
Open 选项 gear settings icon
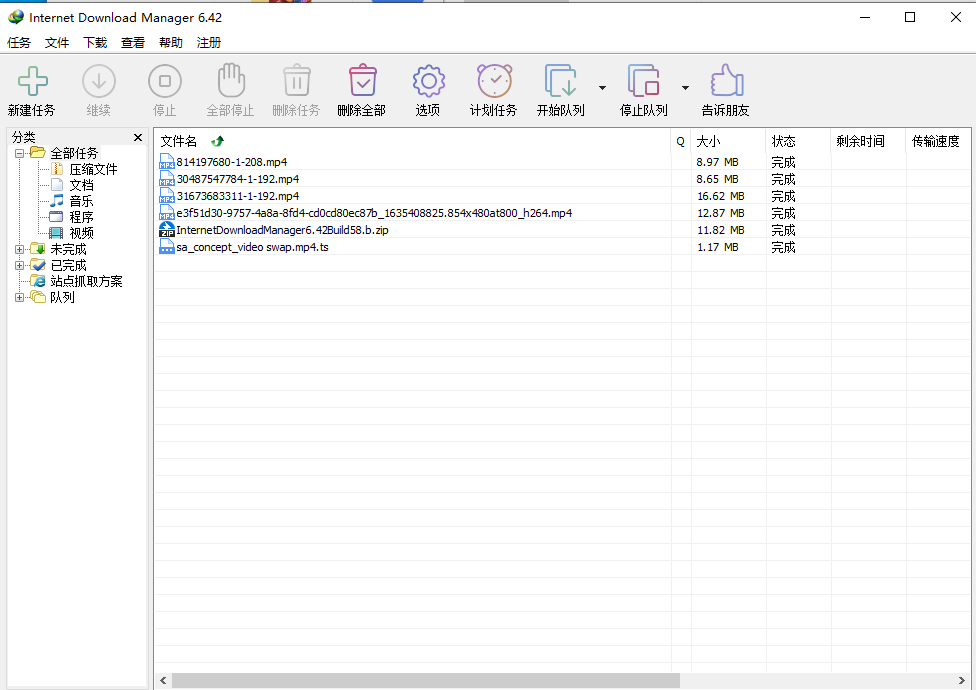(428, 81)
